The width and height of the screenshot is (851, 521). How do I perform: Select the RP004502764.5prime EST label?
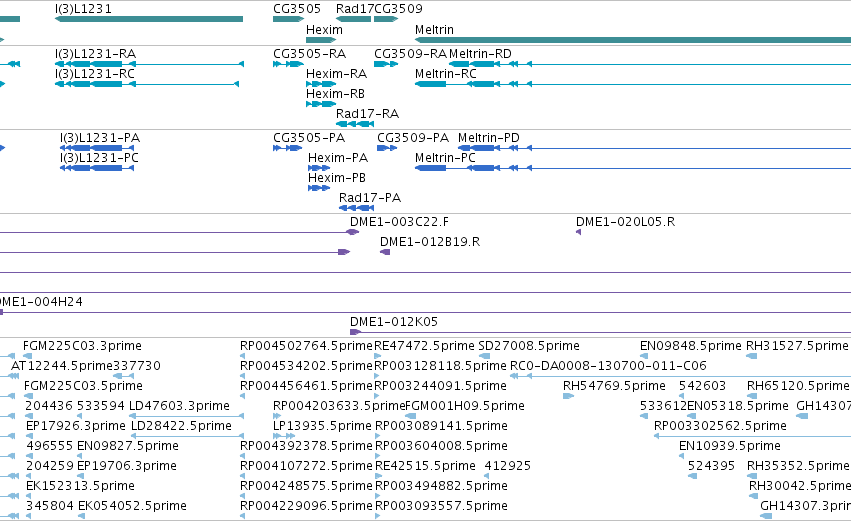click(307, 346)
